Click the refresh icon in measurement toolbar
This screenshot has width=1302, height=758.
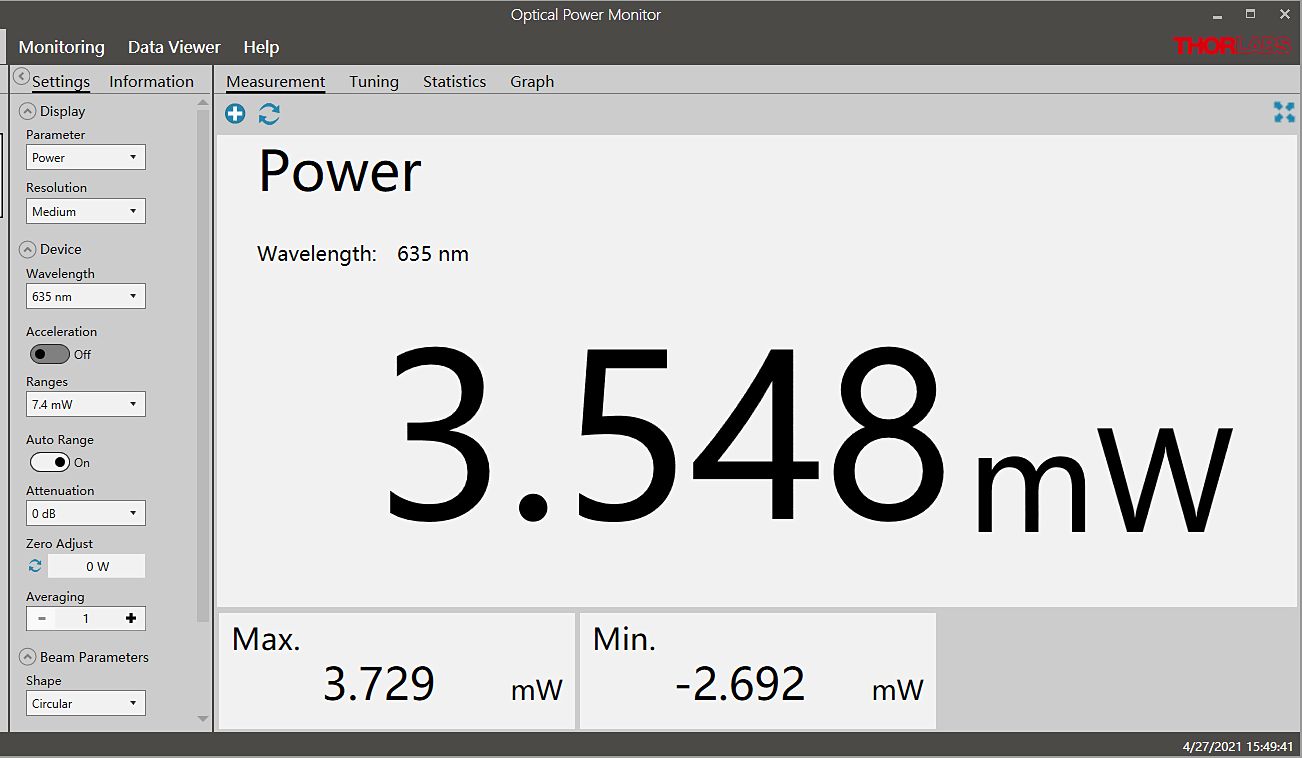pyautogui.click(x=269, y=114)
